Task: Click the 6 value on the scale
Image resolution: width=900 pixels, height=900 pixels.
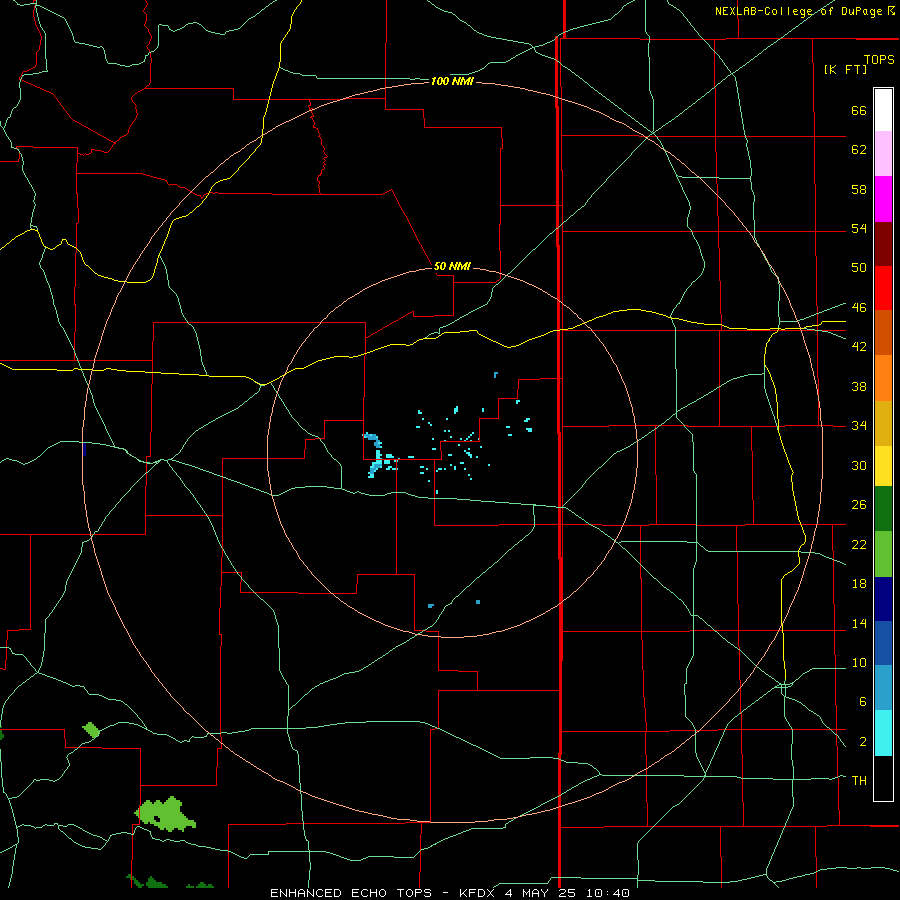Action: pos(862,702)
